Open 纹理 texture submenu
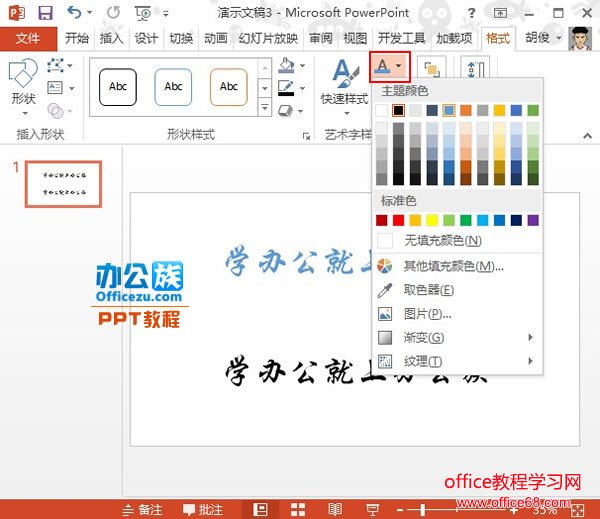The height and width of the screenshot is (519, 600). pyautogui.click(x=458, y=361)
